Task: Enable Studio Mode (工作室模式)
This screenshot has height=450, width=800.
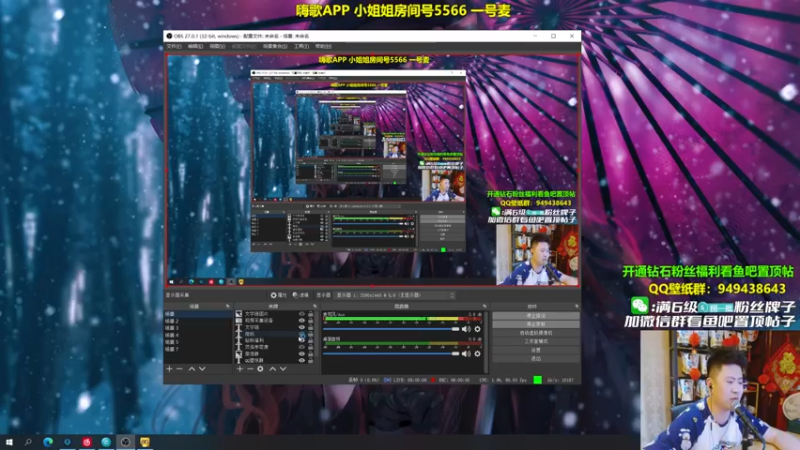Action: [536, 341]
